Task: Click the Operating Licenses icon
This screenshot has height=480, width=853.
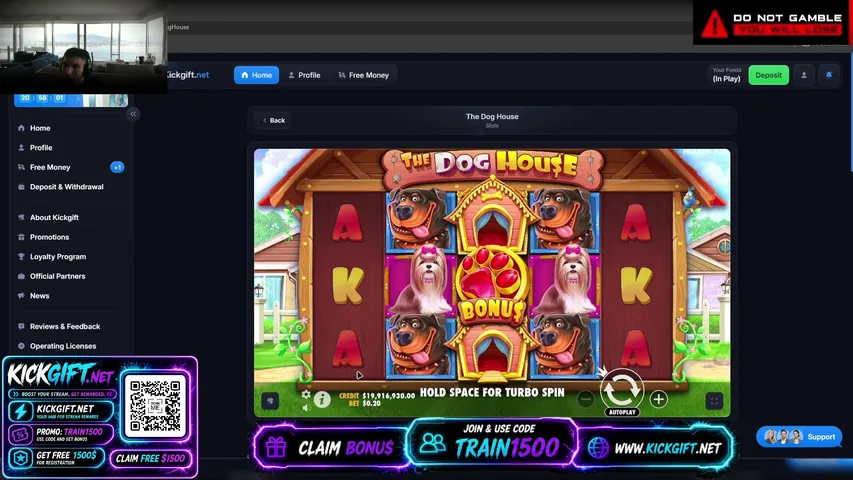Action: [x=21, y=346]
